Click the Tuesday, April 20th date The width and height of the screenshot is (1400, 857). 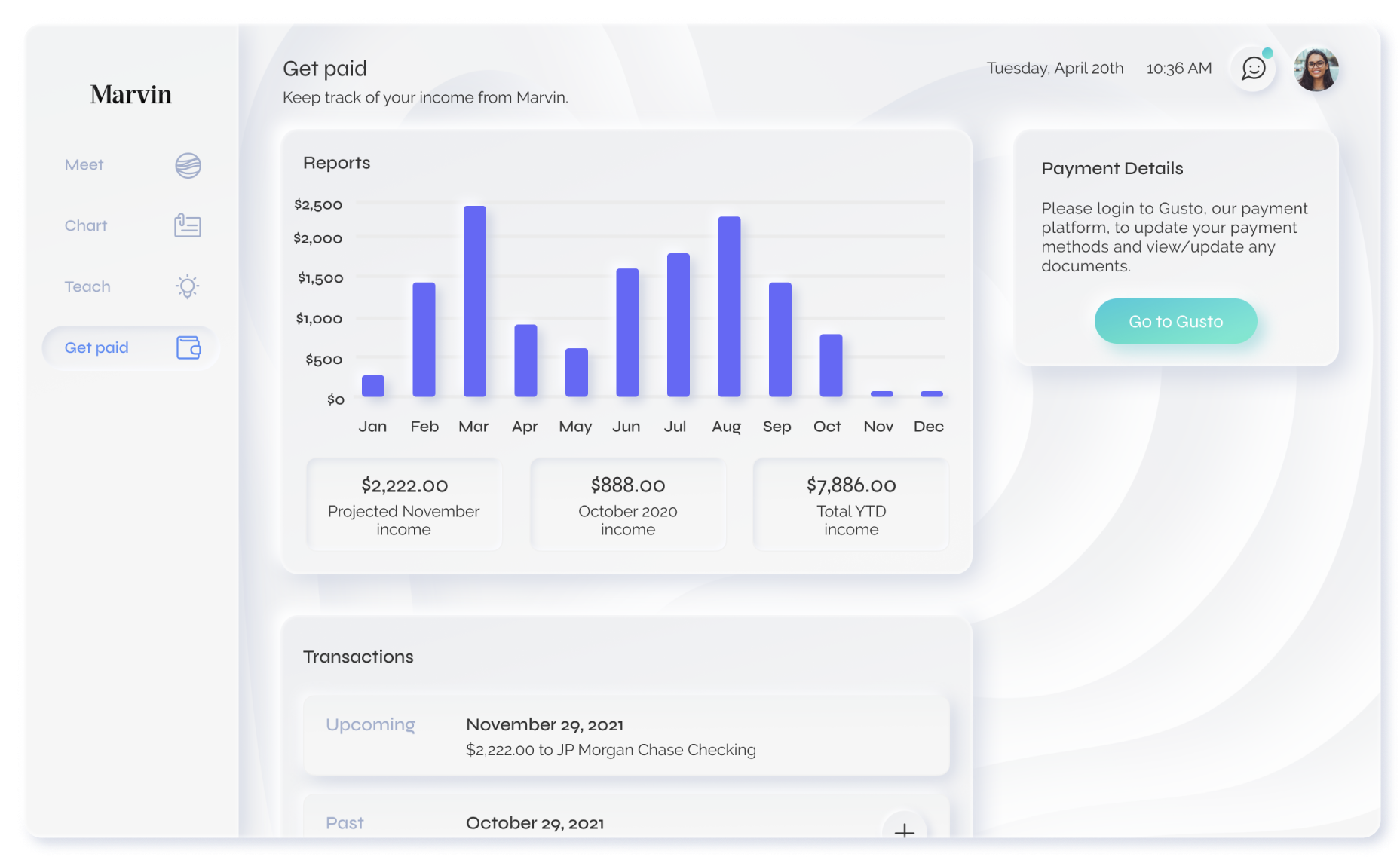pyautogui.click(x=1055, y=69)
